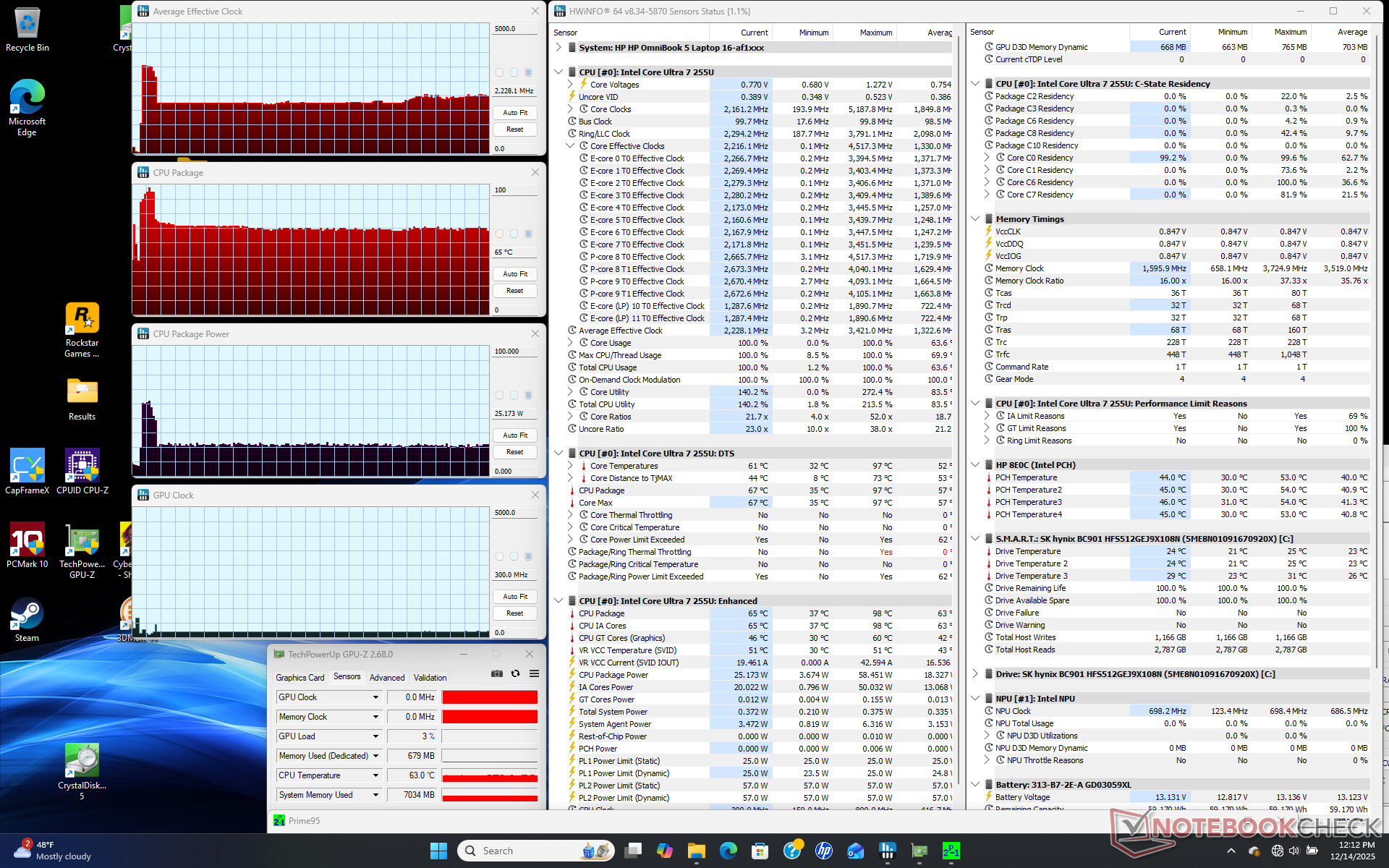This screenshot has height=868, width=1389.
Task: Switch to Advanced tab in GPU-Z
Action: point(387,678)
